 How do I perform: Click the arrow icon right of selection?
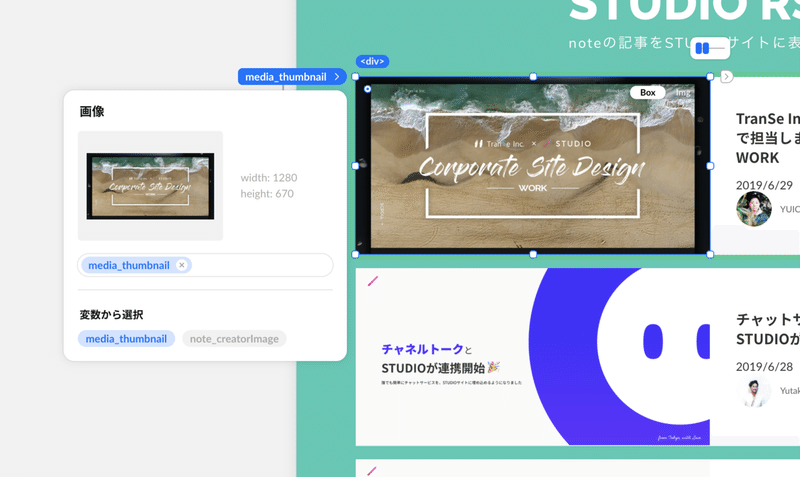tap(727, 77)
